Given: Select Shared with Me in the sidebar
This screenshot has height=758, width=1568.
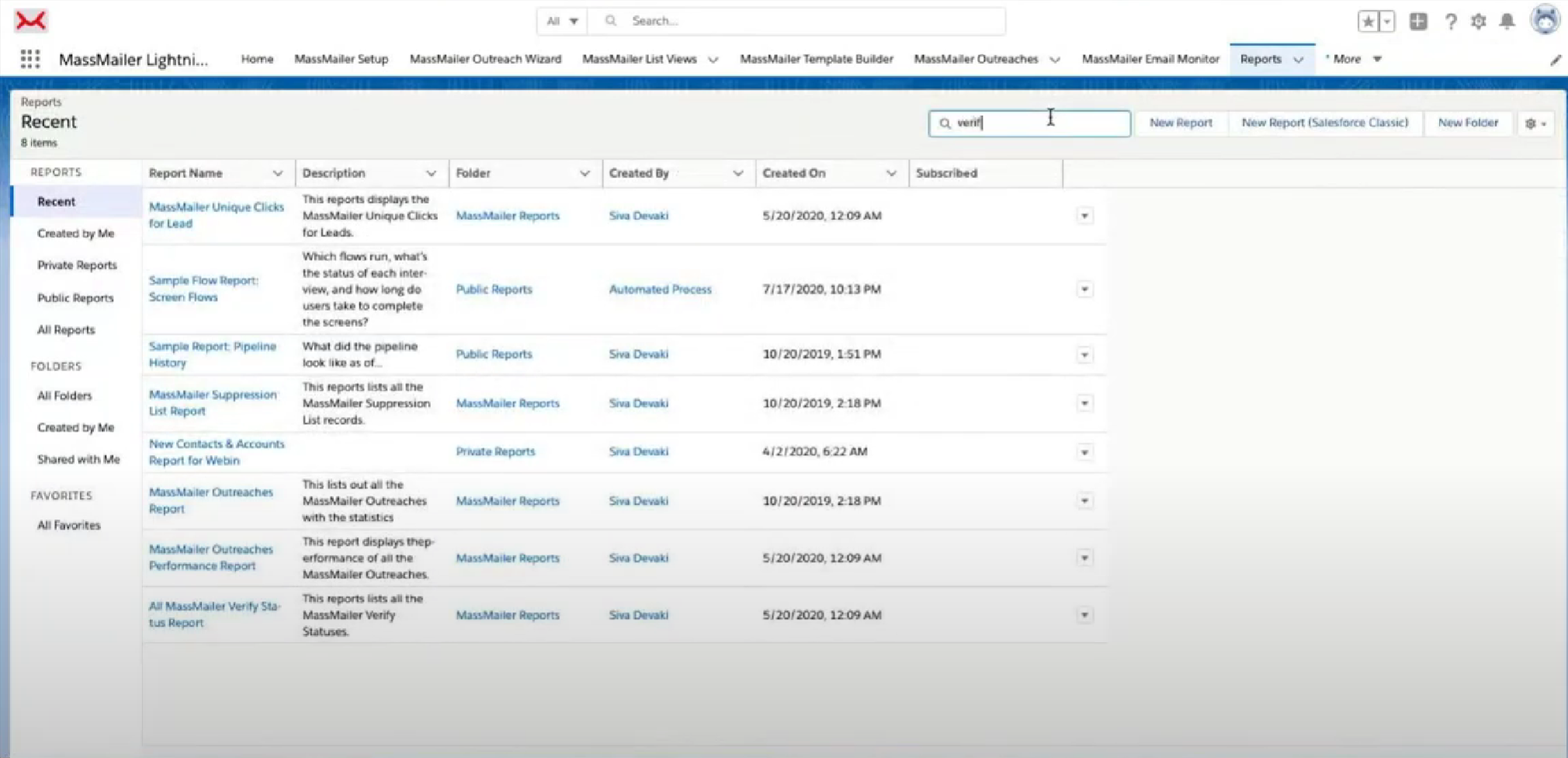Looking at the screenshot, I should click(x=78, y=460).
